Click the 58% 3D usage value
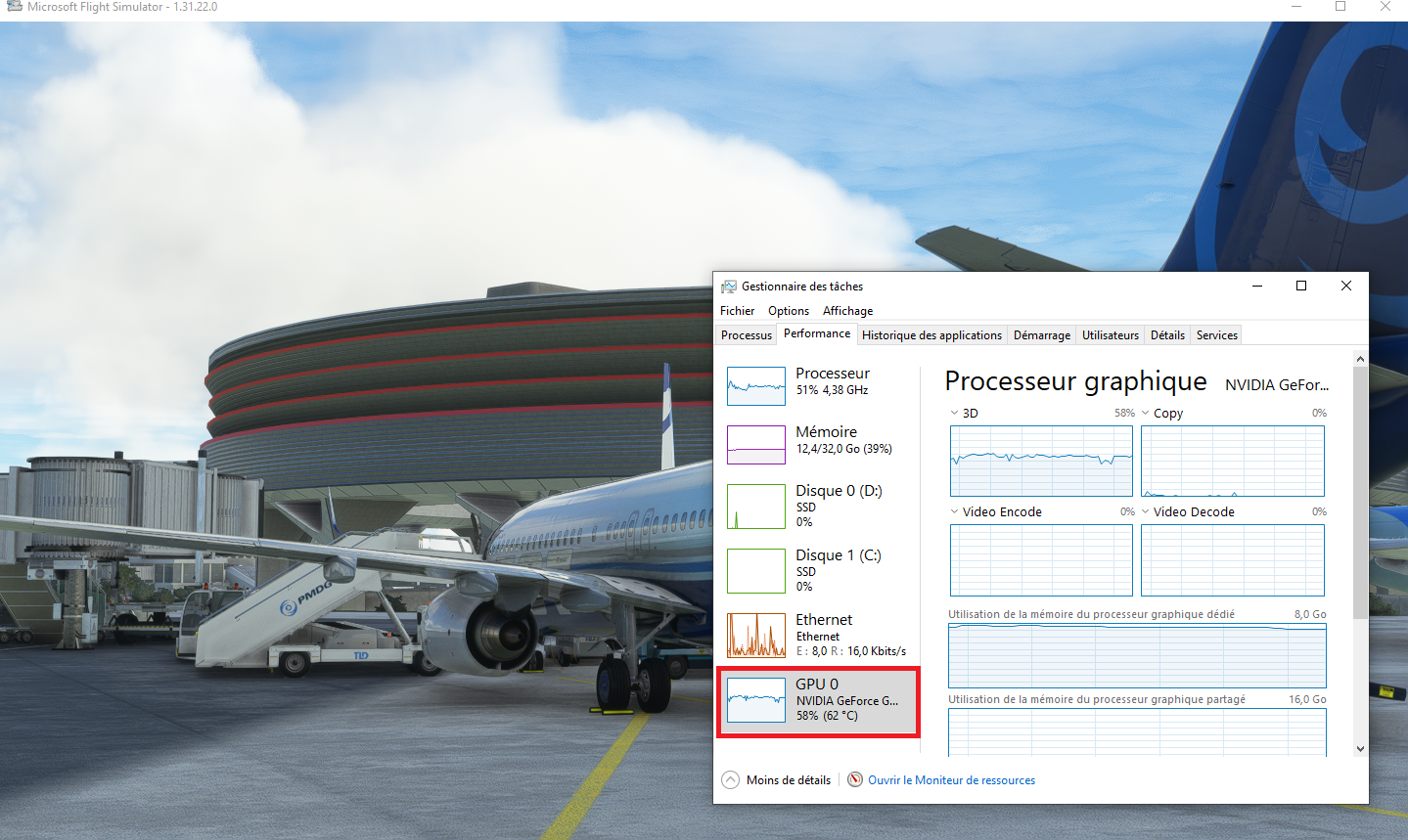Viewport: 1408px width, 840px height. point(1124,413)
